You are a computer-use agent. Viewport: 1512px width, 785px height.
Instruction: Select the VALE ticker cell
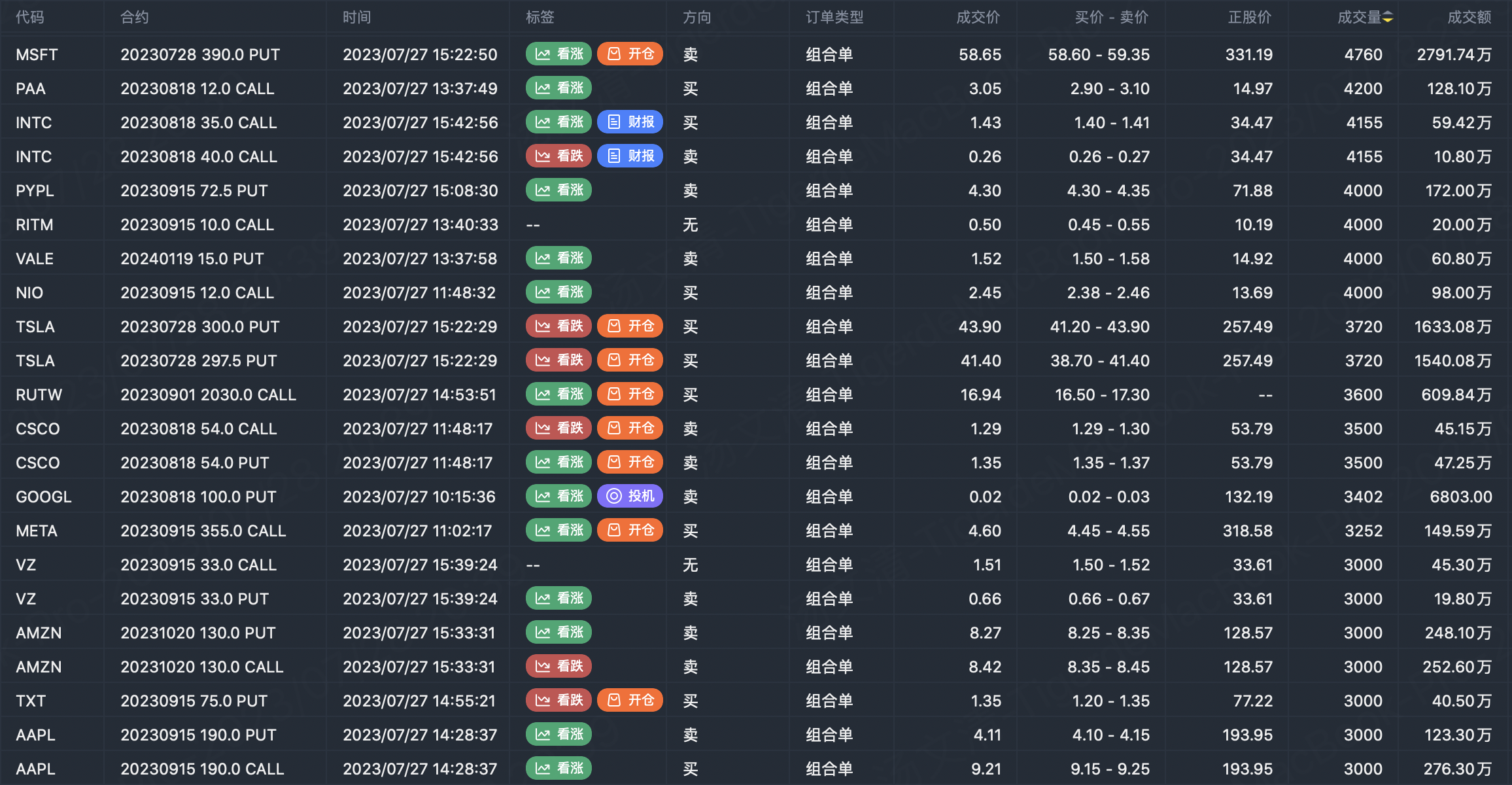click(35, 258)
